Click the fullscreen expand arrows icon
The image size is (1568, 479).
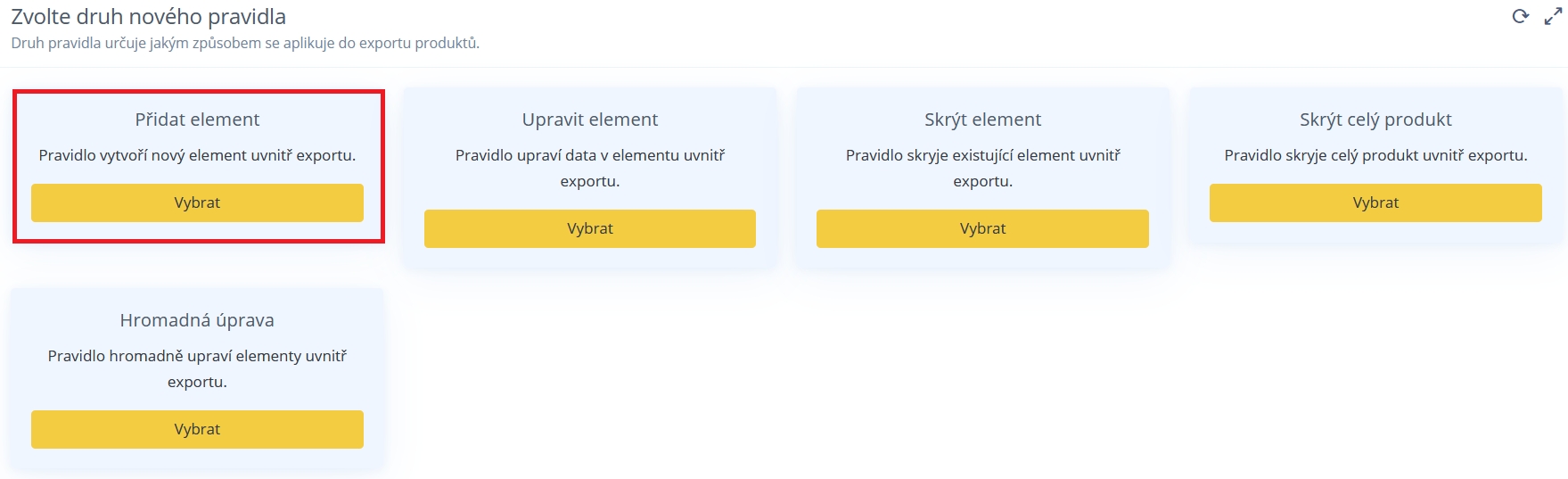click(x=1553, y=16)
